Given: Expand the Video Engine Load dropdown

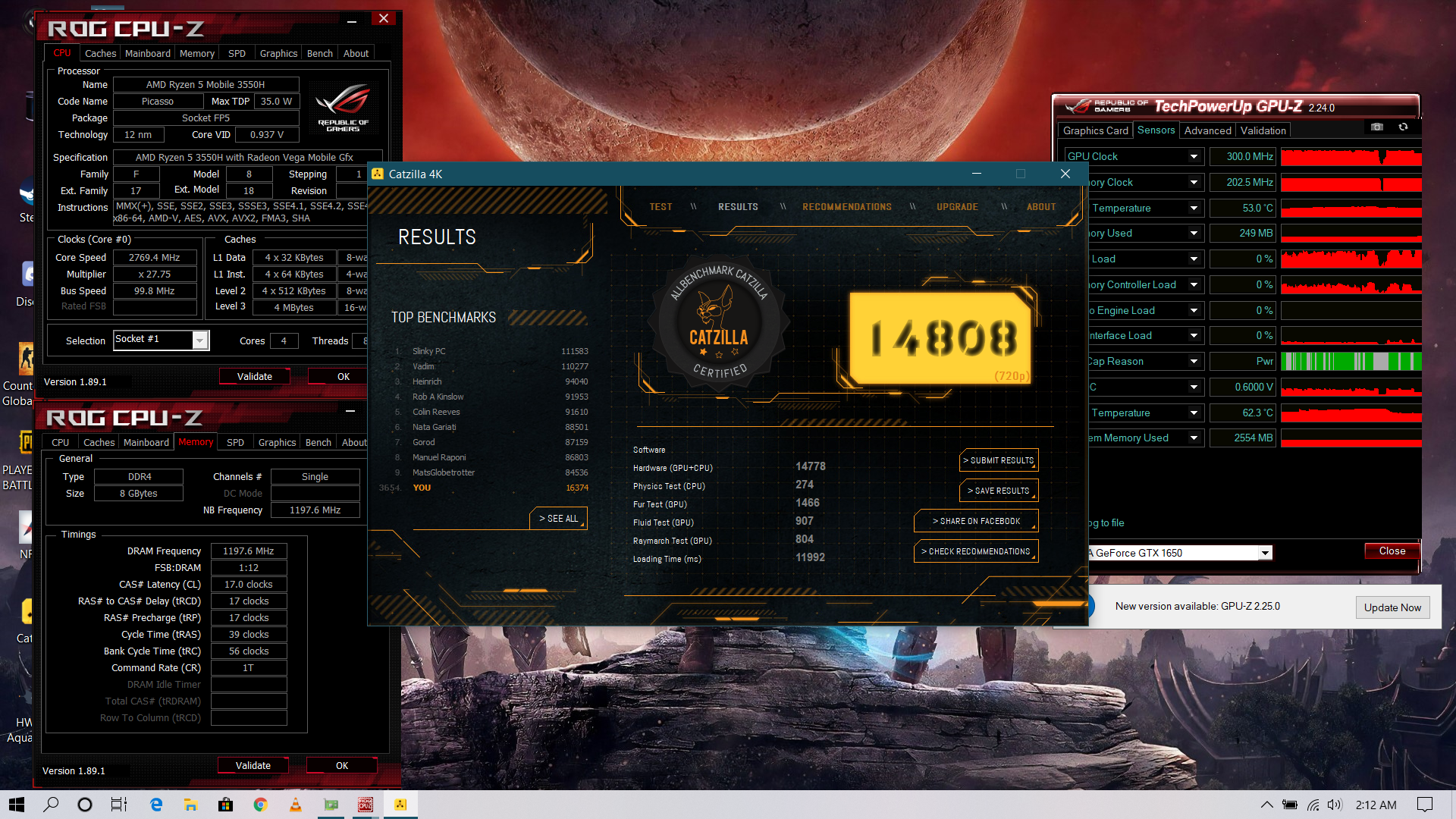Looking at the screenshot, I should tap(1194, 311).
